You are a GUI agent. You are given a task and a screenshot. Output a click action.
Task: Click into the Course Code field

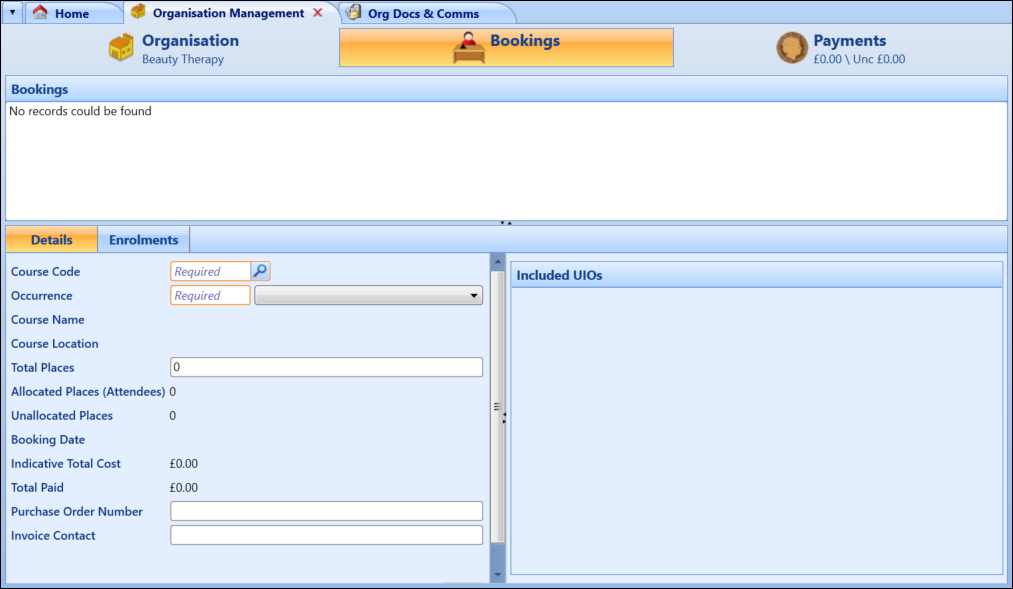(210, 271)
